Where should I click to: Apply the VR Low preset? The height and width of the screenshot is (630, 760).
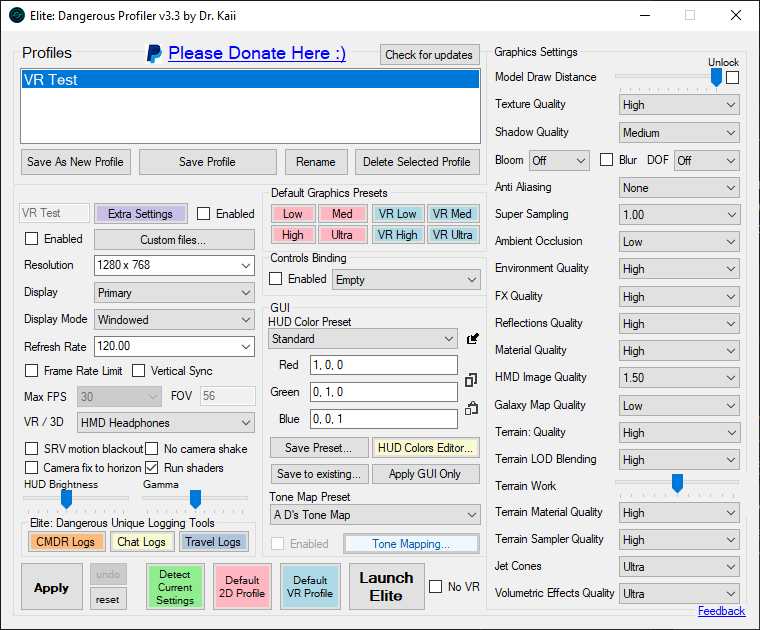[397, 214]
